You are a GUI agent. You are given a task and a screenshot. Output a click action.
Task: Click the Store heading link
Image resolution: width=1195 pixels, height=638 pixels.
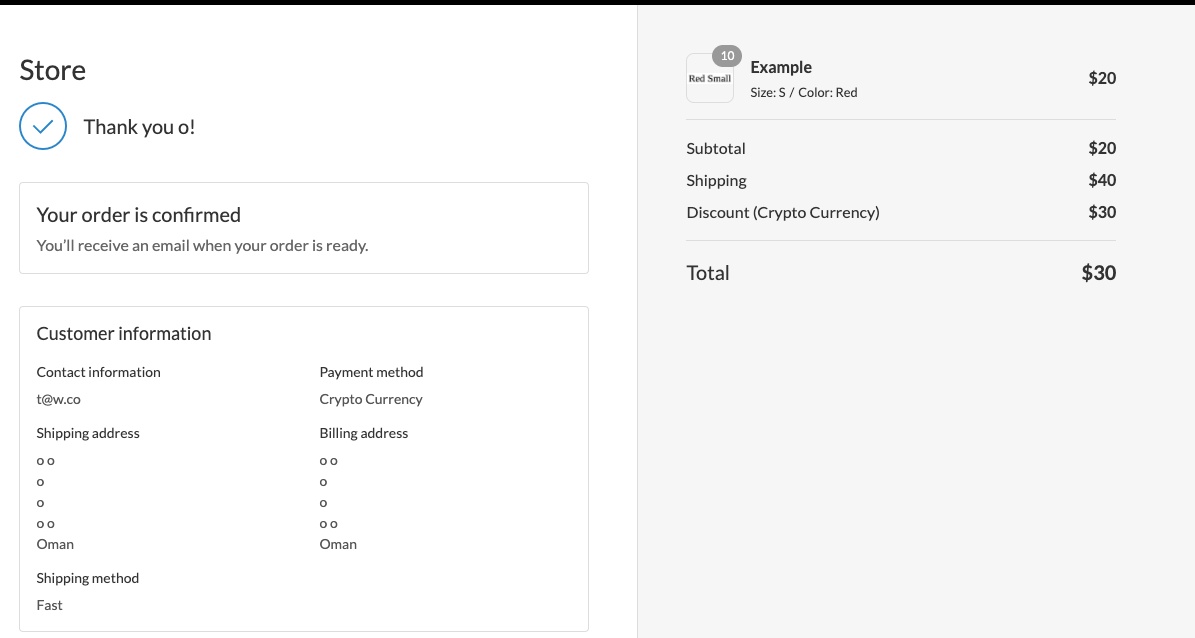tap(53, 70)
